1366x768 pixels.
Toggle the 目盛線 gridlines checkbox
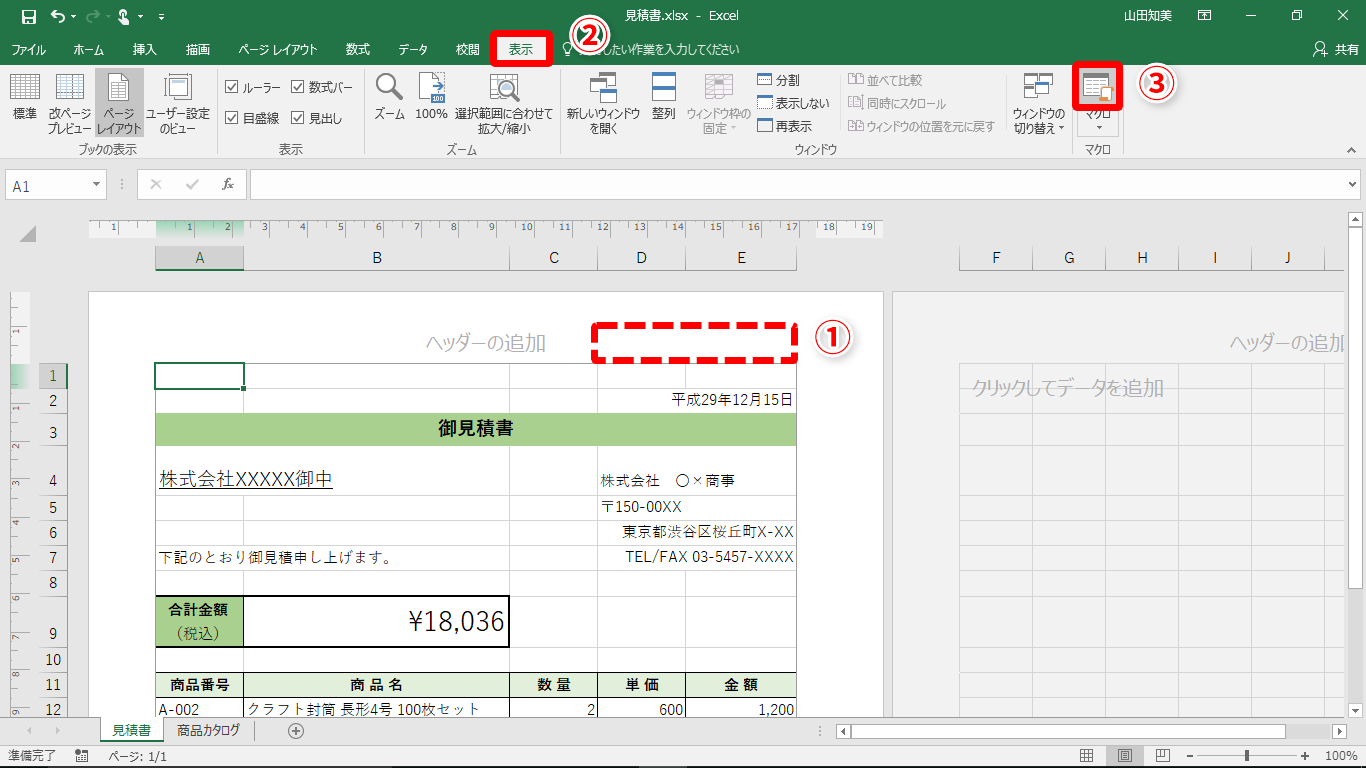pyautogui.click(x=232, y=118)
